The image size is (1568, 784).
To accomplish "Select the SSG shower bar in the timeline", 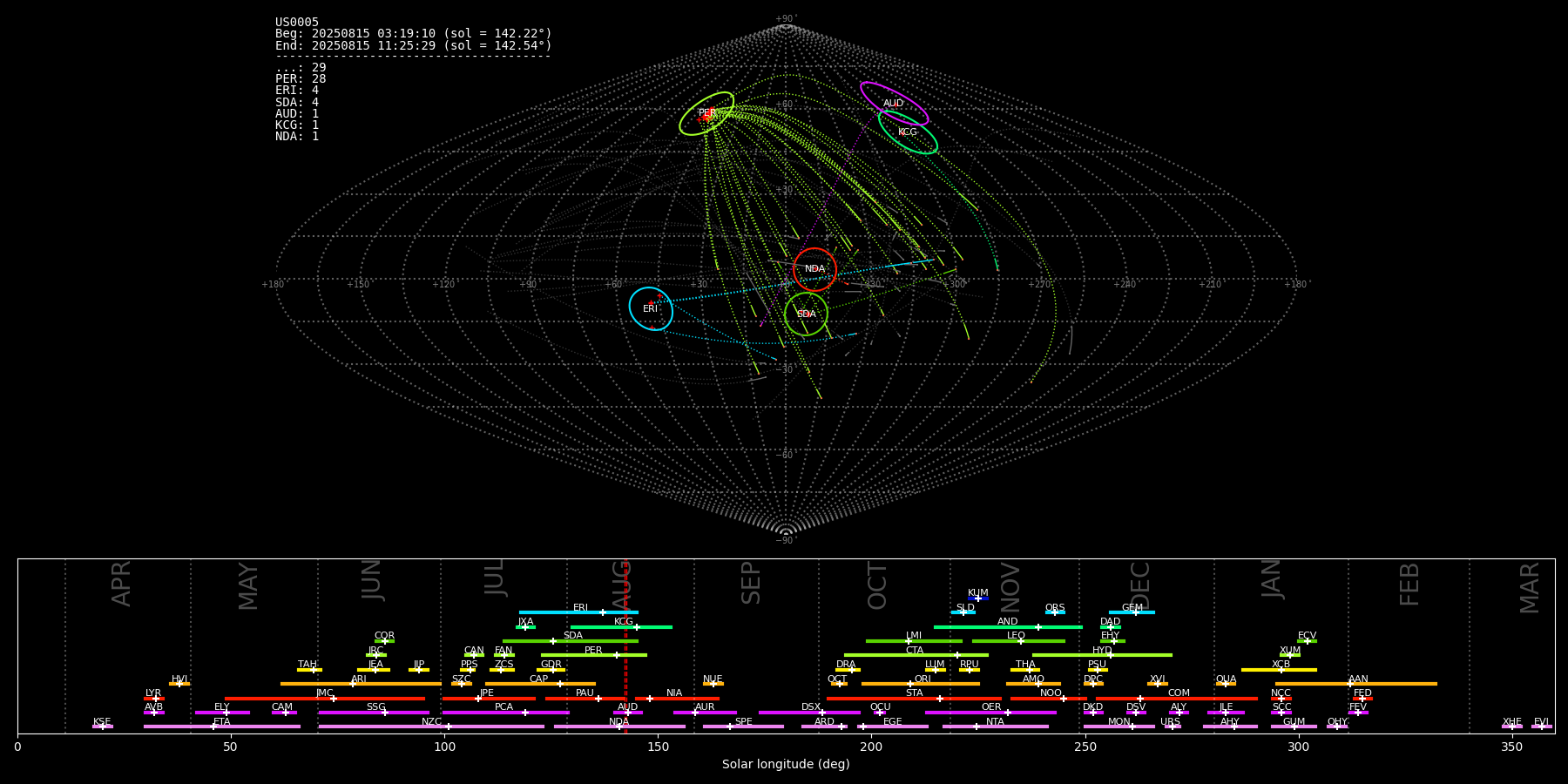I will tap(374, 713).
